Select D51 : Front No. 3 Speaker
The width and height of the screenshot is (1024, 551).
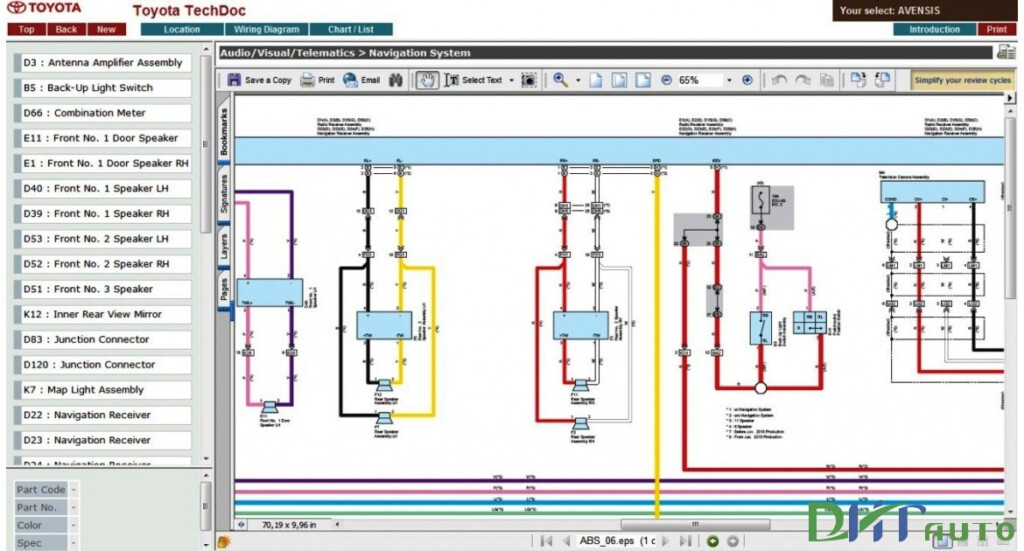103,289
